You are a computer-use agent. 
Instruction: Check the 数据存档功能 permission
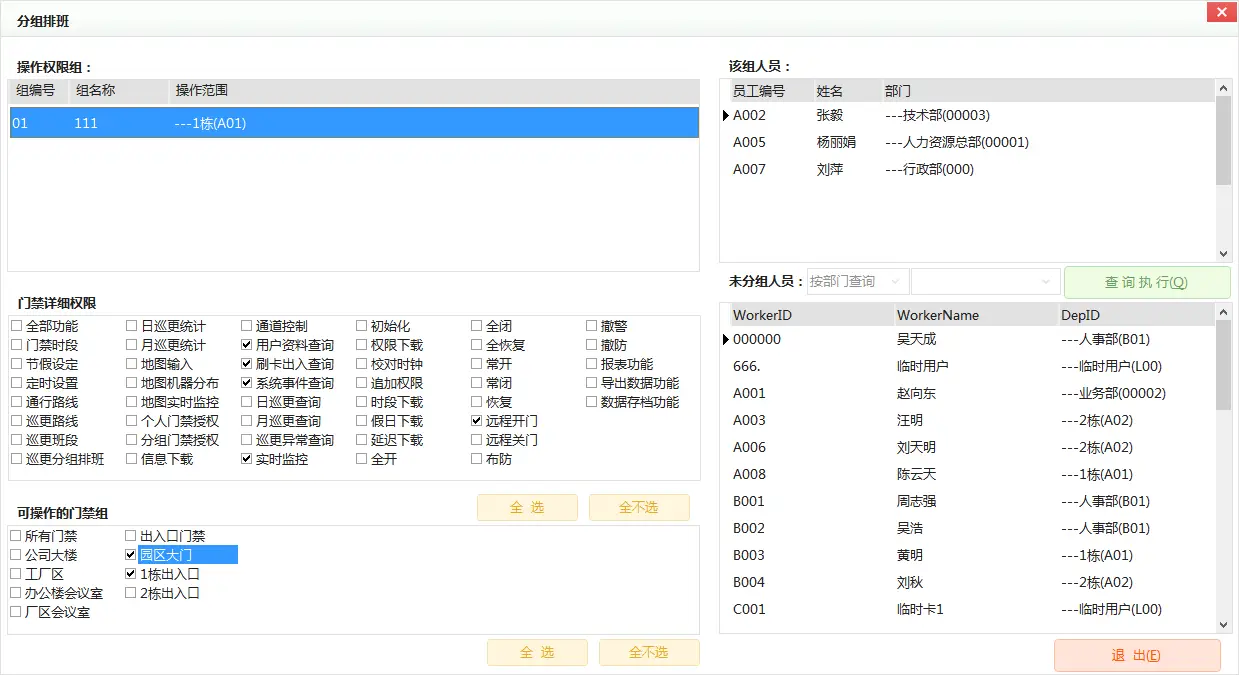coord(591,401)
